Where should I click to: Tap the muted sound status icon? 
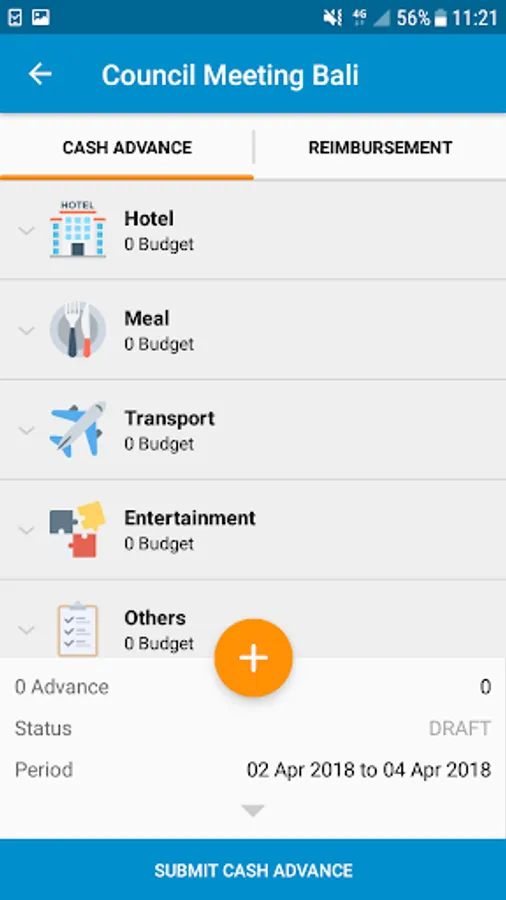point(333,18)
